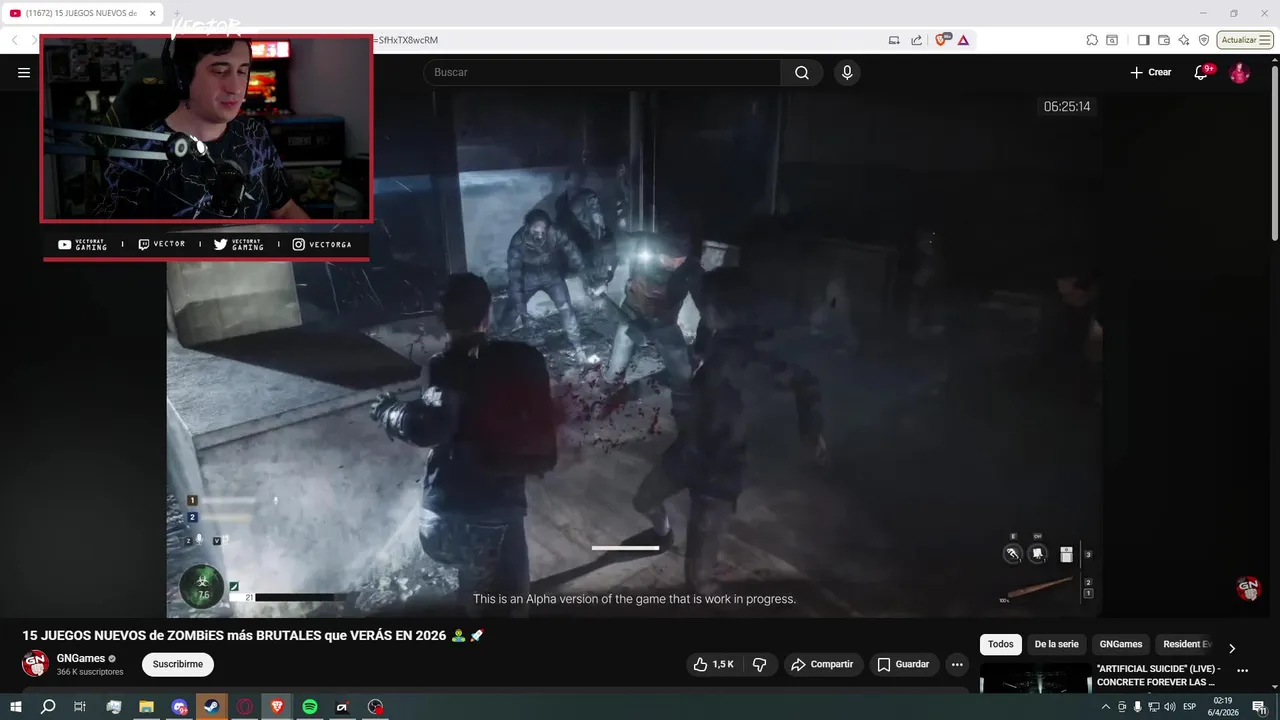Viewport: 1280px width, 720px height.
Task: Open Brave VPN shield icon
Action: click(x=1204, y=40)
